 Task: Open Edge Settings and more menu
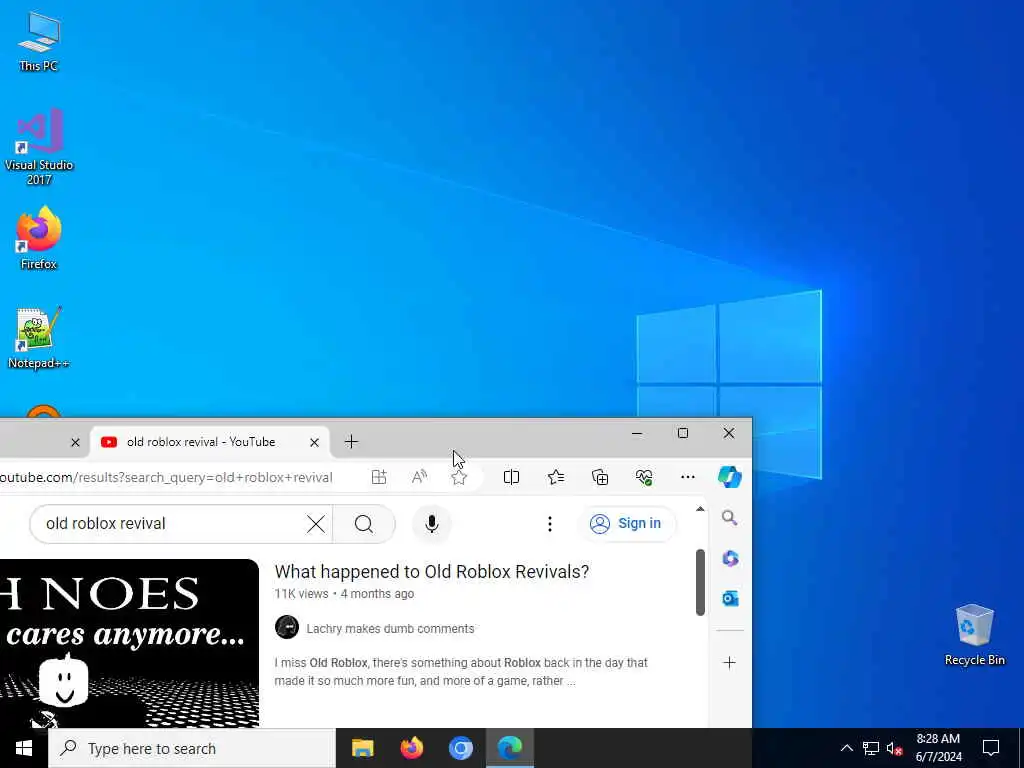tap(688, 477)
